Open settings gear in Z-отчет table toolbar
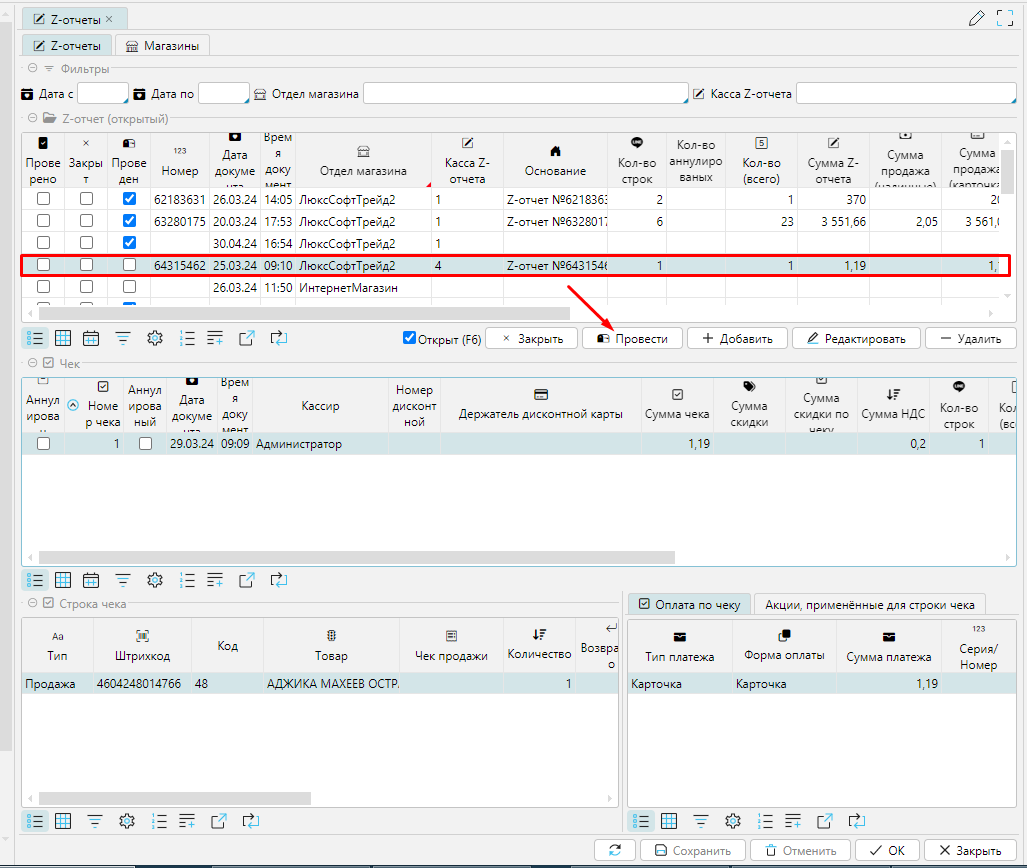 point(154,338)
